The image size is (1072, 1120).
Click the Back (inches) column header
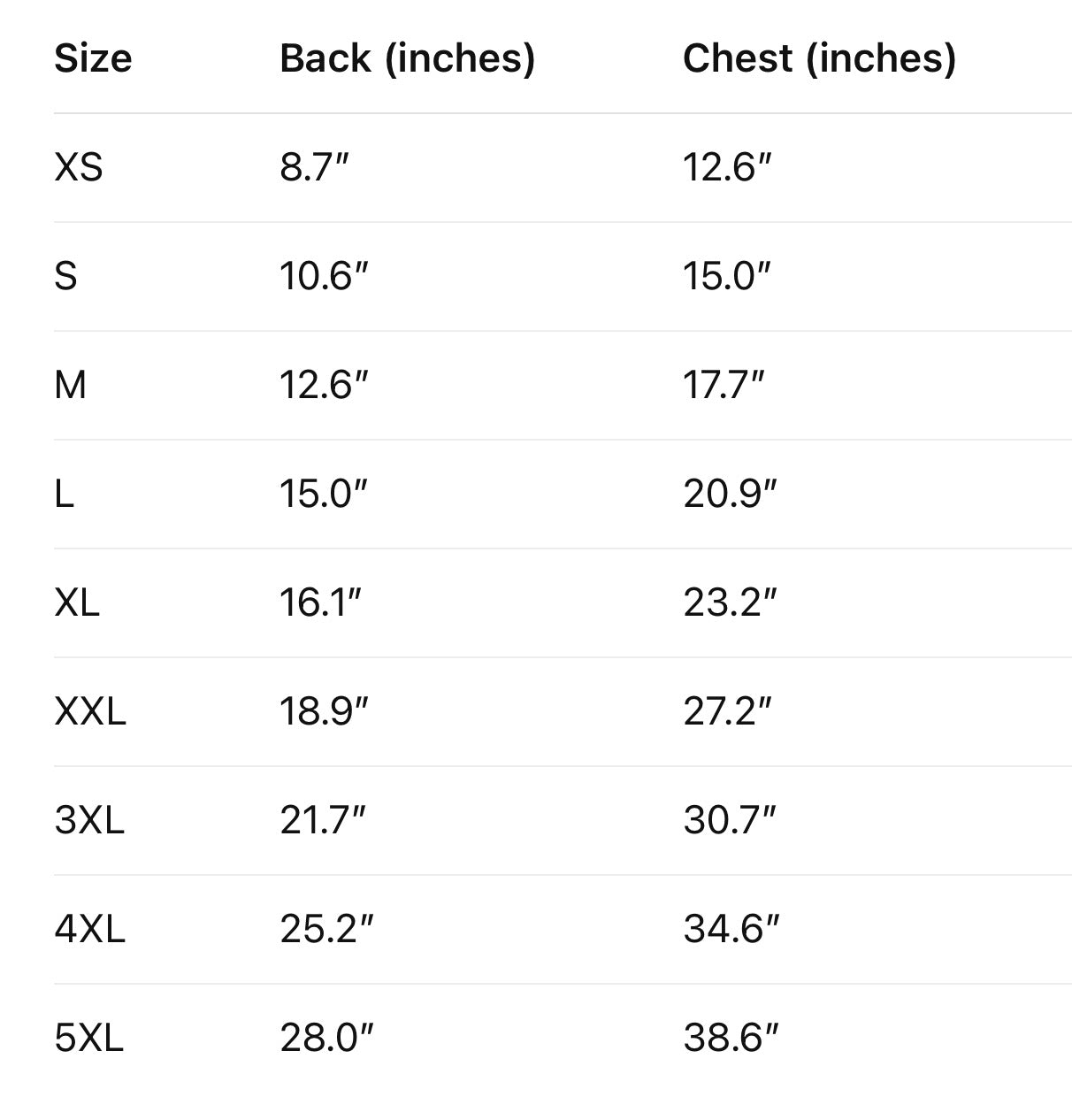point(407,58)
